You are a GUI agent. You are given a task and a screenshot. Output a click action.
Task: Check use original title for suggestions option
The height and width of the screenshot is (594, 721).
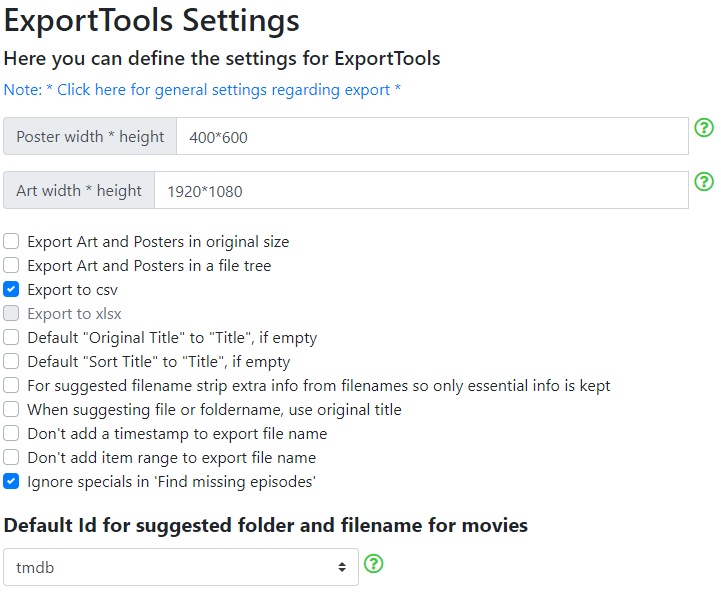point(11,409)
